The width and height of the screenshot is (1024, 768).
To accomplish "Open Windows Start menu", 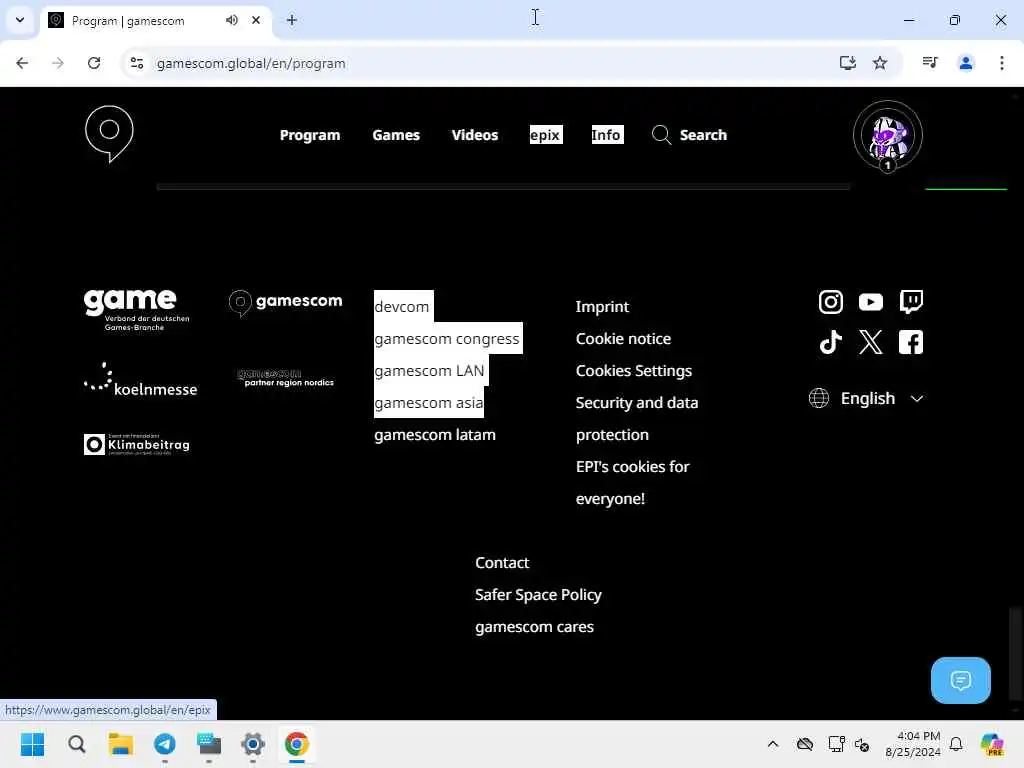I will coord(33,744).
